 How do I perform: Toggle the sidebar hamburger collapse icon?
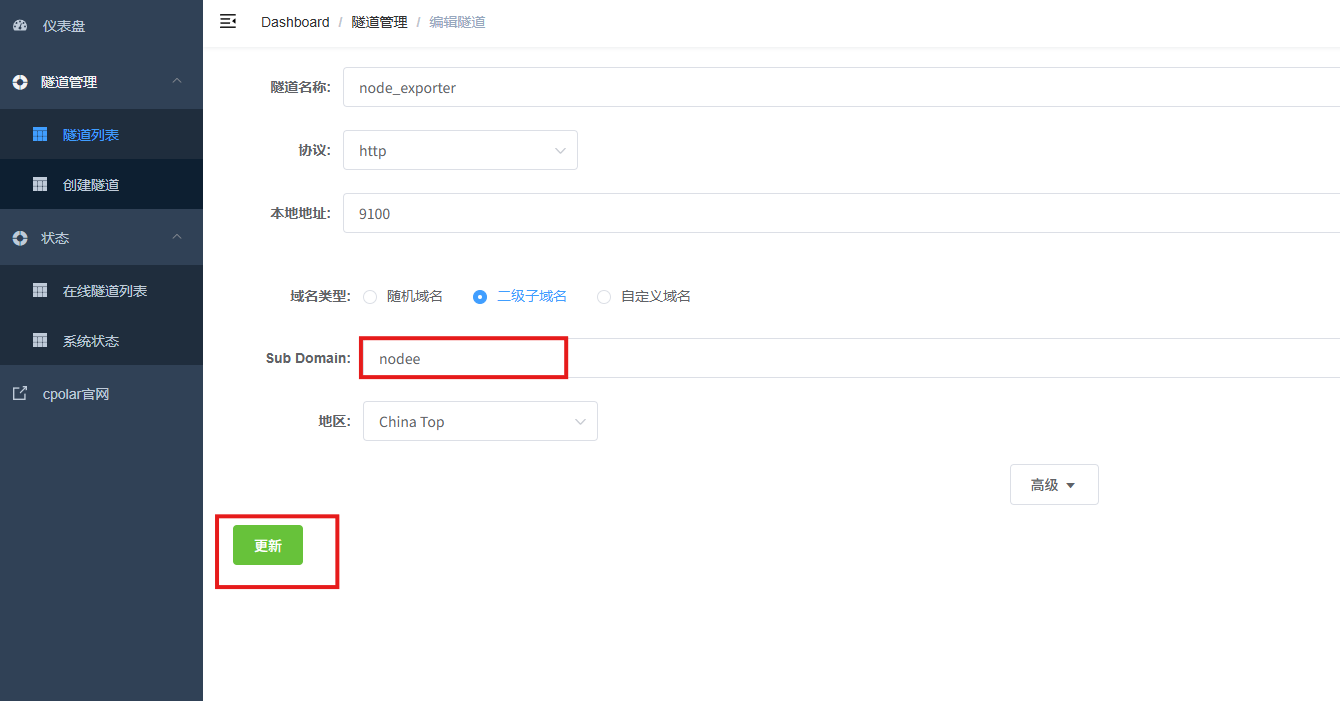(x=228, y=21)
